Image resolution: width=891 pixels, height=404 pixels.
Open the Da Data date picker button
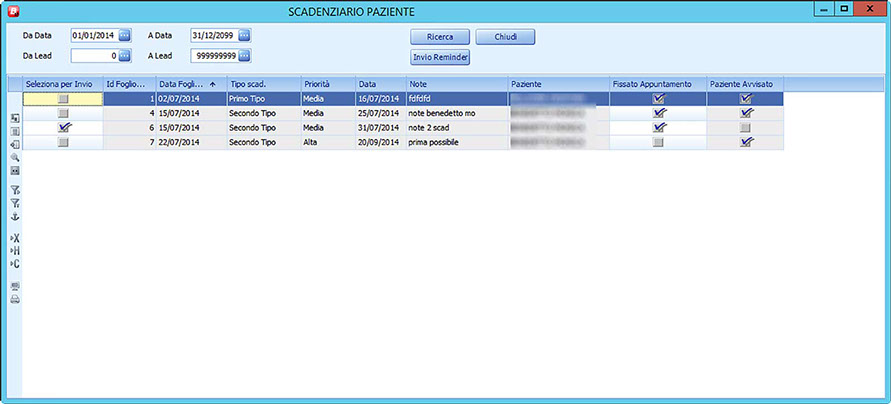point(125,36)
